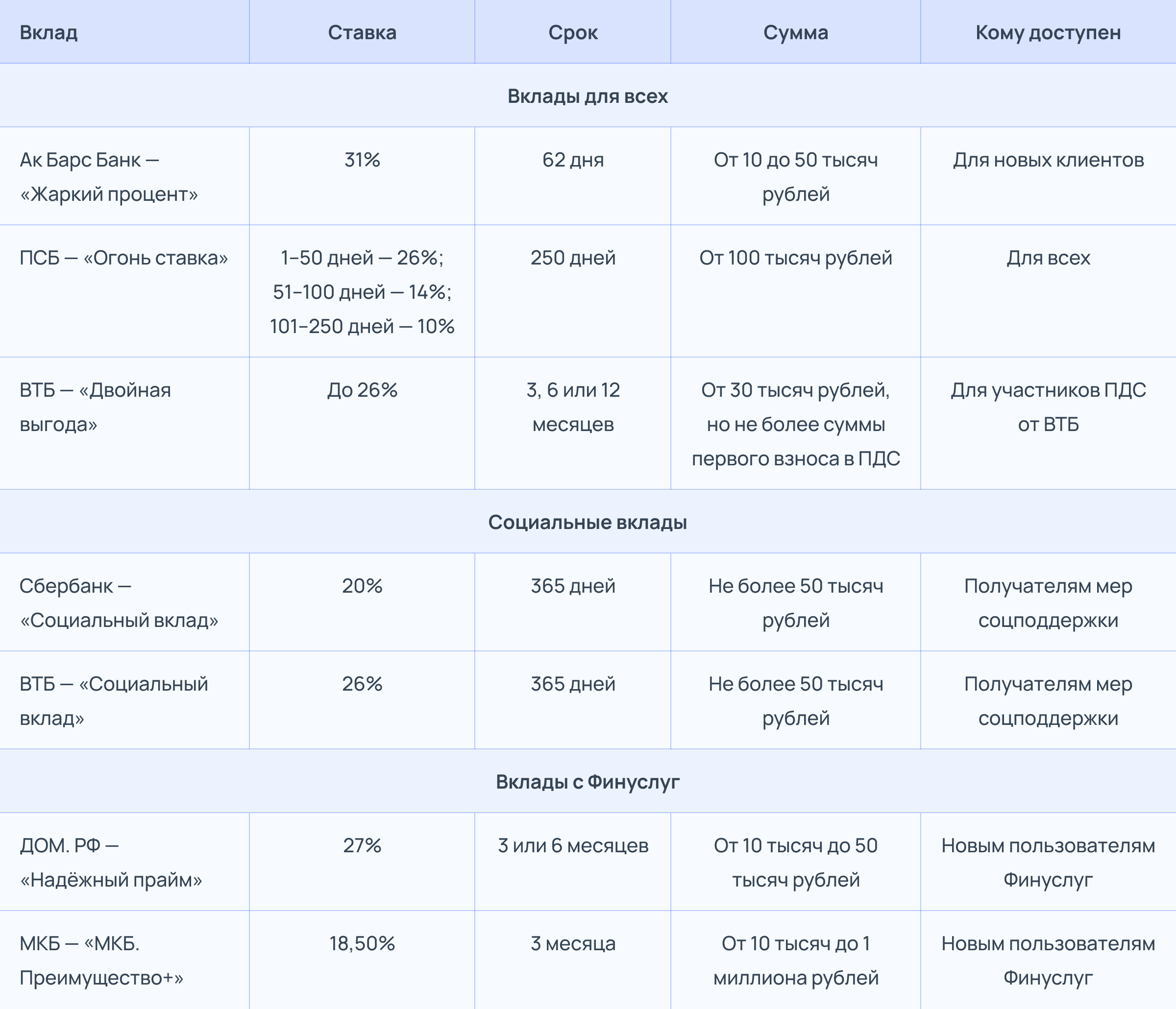Select the ВТБ «Двойная выгода» deposit cell
This screenshot has width=1176, height=1009.
click(x=96, y=407)
